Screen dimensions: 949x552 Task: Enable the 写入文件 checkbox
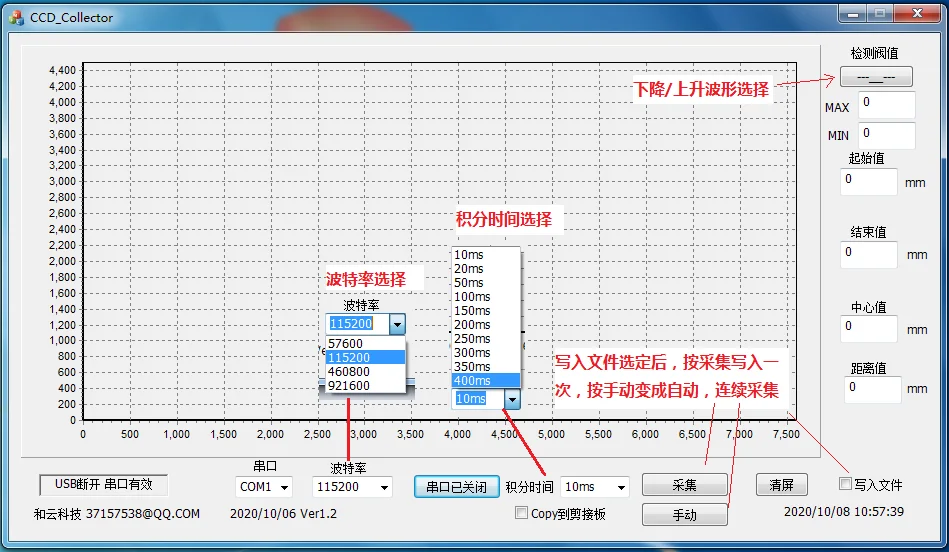click(846, 484)
